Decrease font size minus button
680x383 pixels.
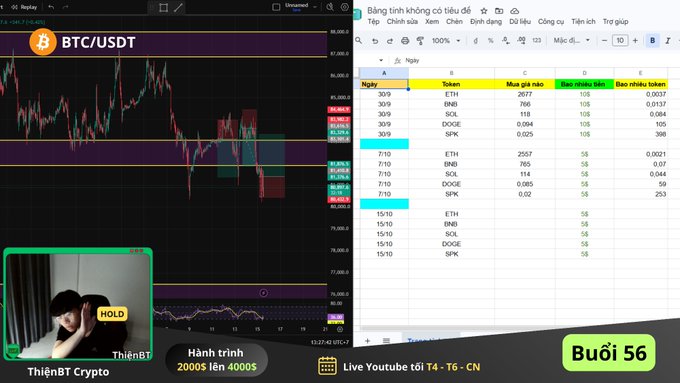tap(604, 40)
